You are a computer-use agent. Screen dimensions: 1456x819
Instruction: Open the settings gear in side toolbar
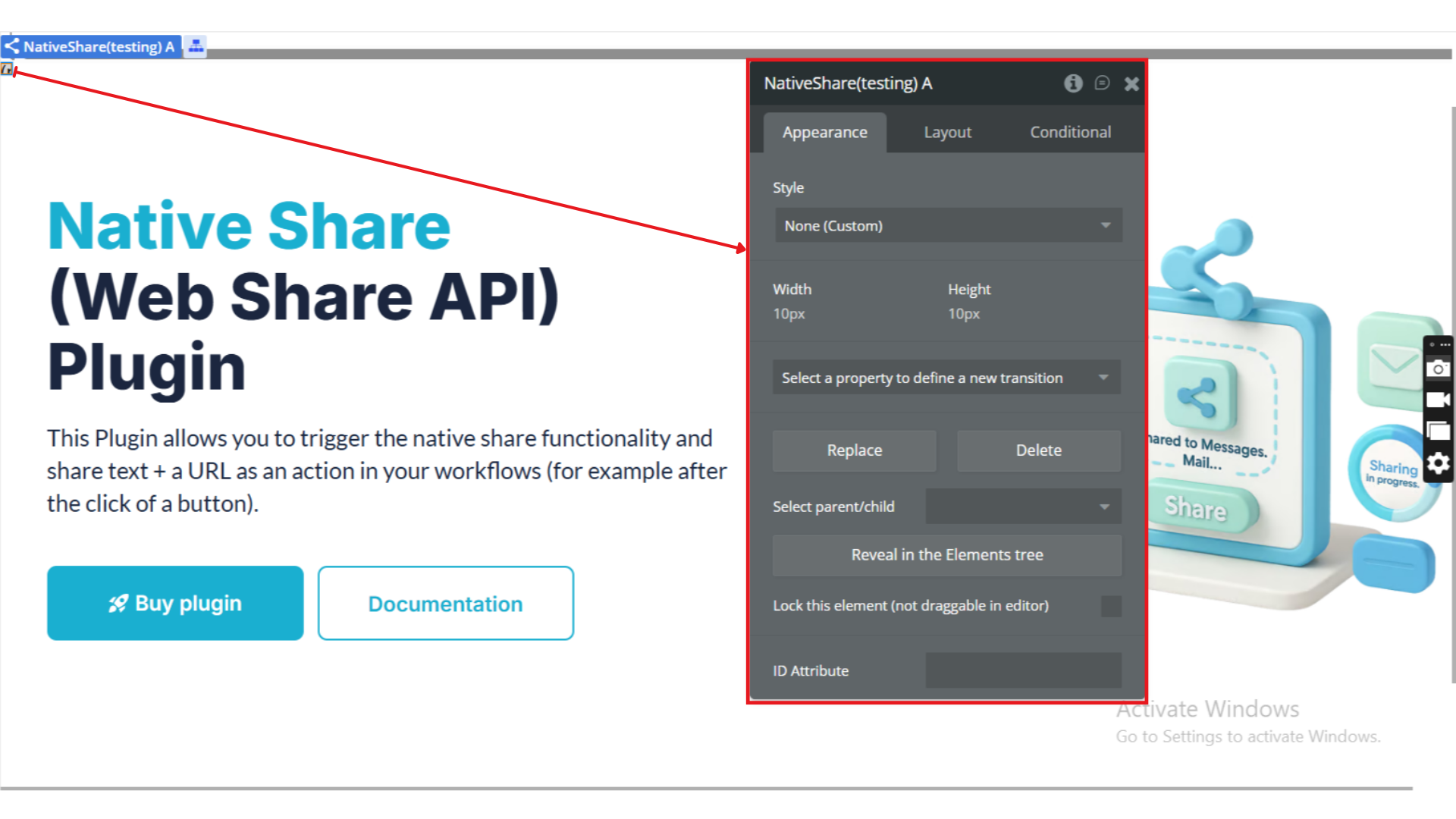1438,463
